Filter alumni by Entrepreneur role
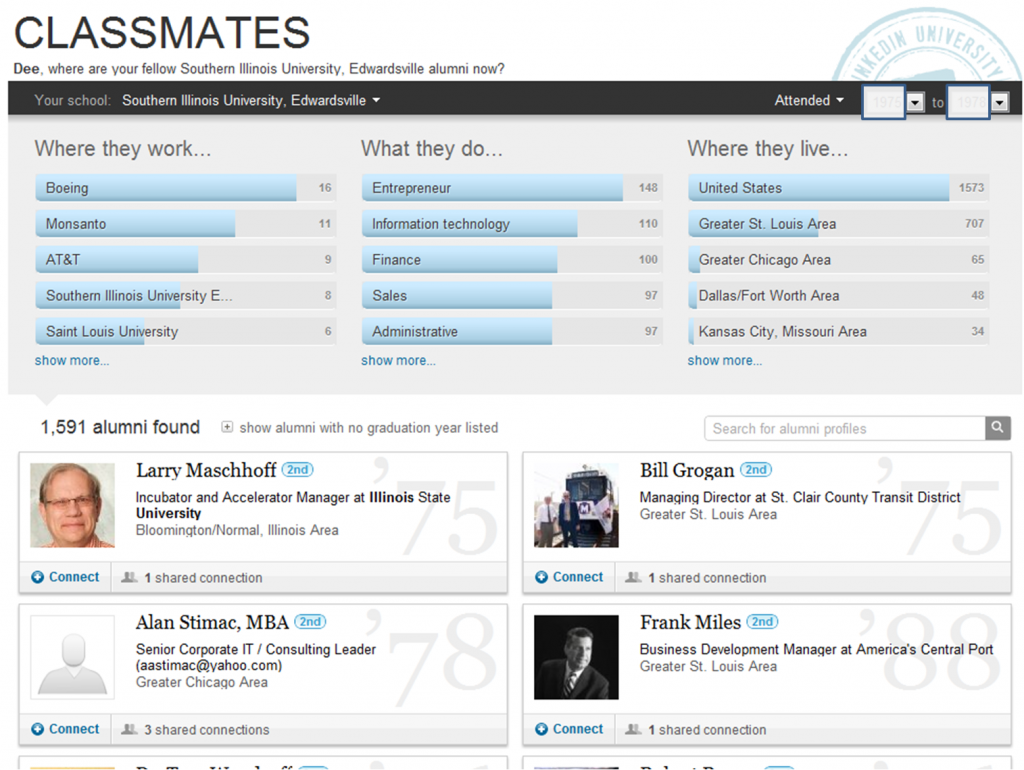 tap(512, 188)
